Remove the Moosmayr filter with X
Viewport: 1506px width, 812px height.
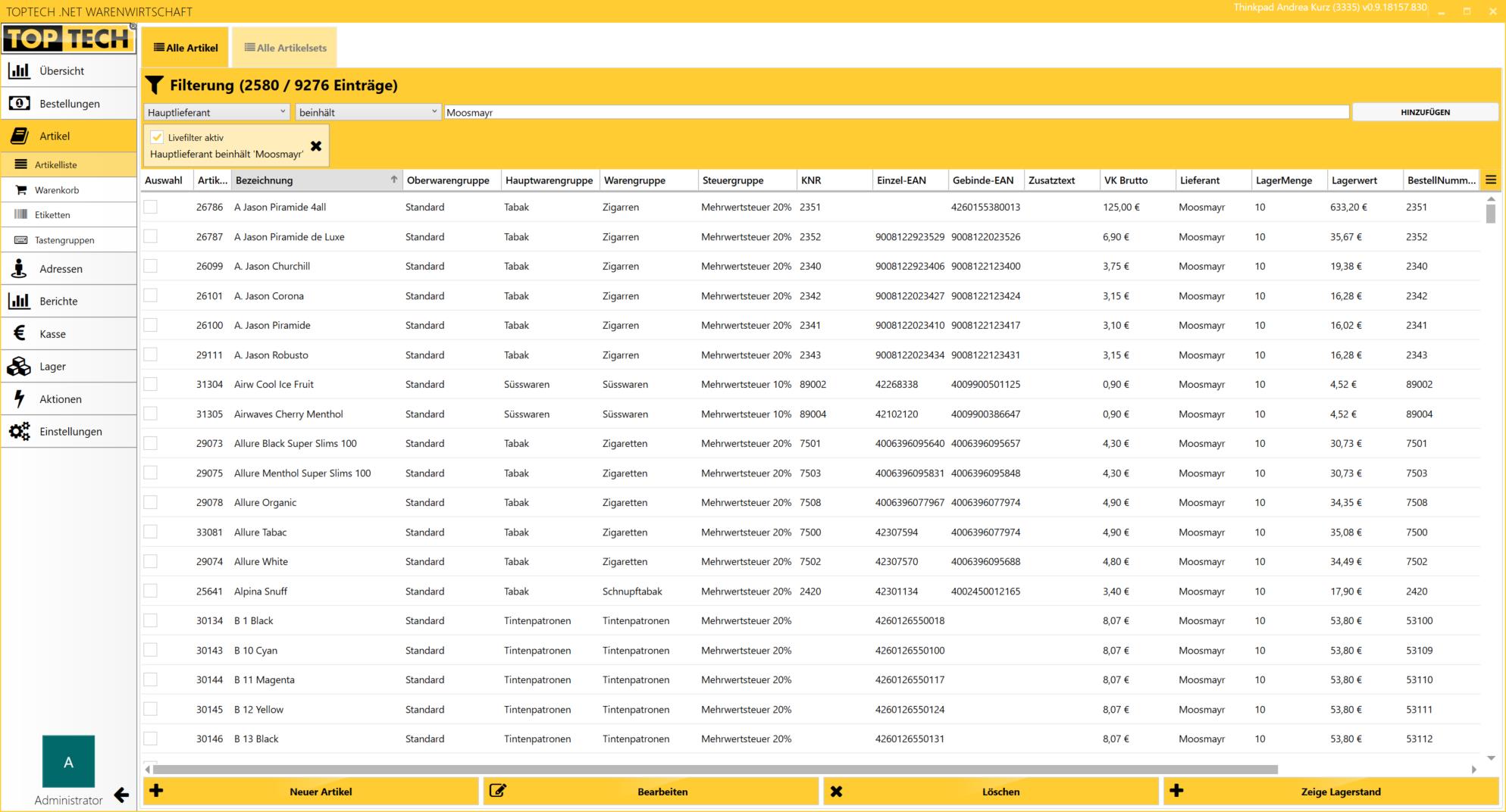(316, 146)
